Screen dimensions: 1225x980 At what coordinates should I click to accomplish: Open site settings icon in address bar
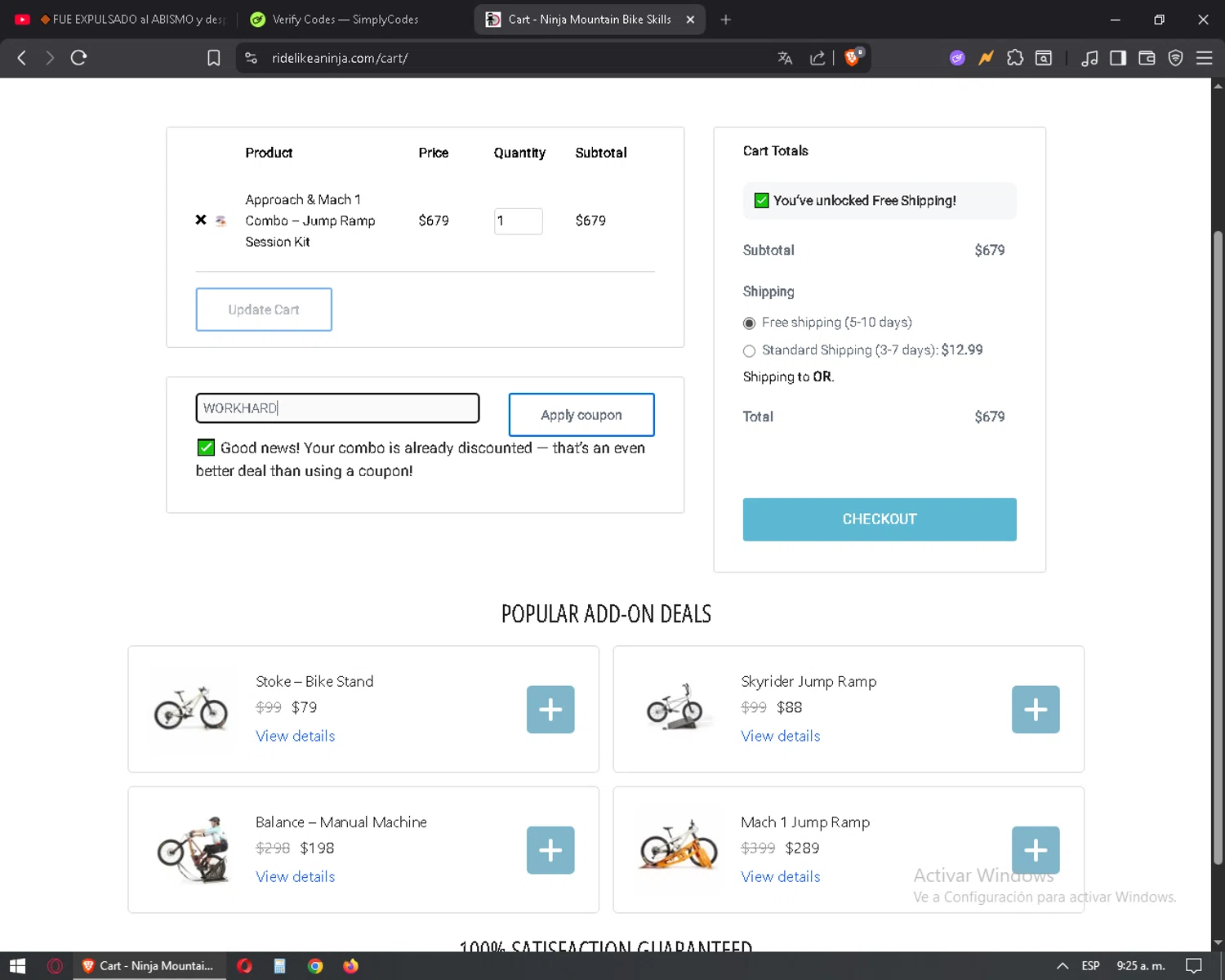point(252,58)
